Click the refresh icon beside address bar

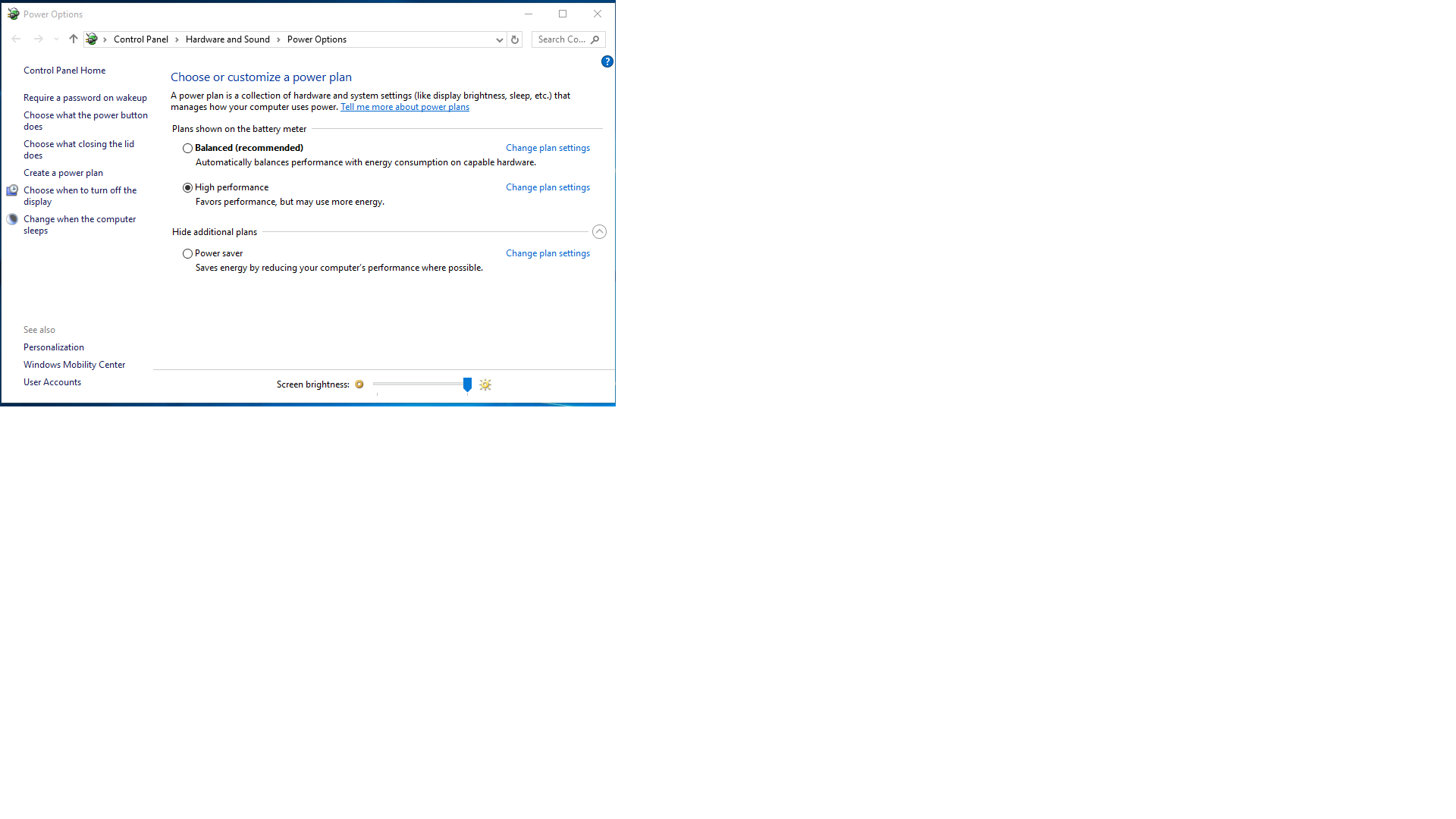tap(515, 39)
